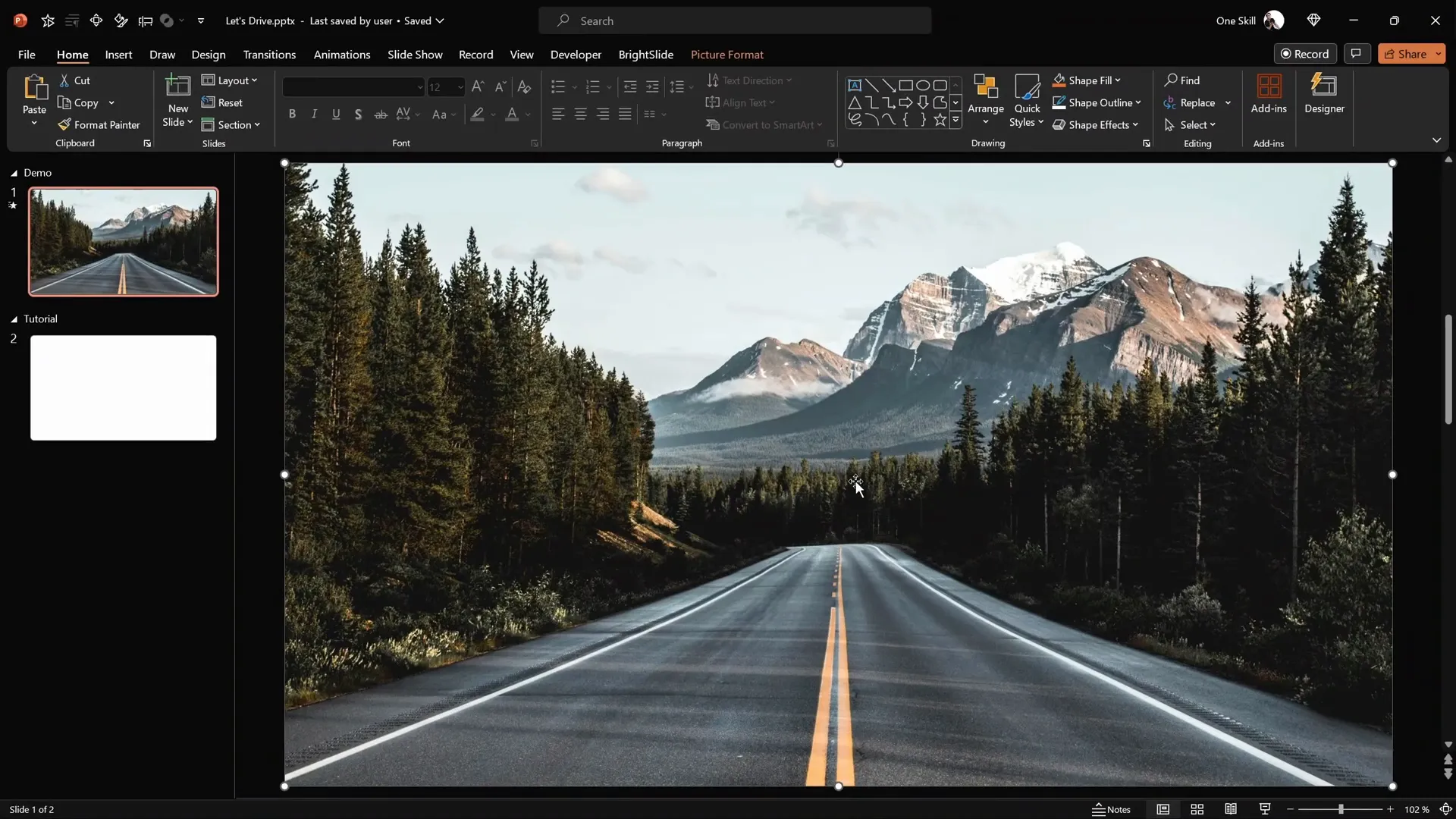The width and height of the screenshot is (1456, 819).
Task: Open the Add-ins panel
Action: [x=1269, y=94]
